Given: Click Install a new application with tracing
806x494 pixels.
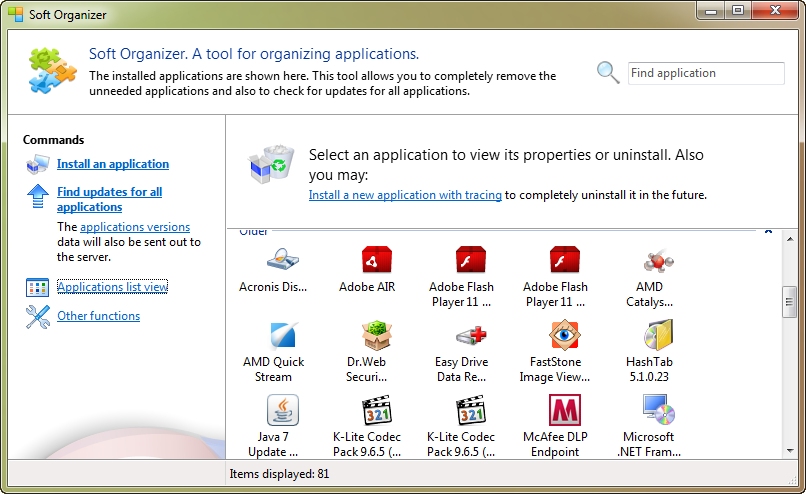Looking at the screenshot, I should pyautogui.click(x=405, y=195).
